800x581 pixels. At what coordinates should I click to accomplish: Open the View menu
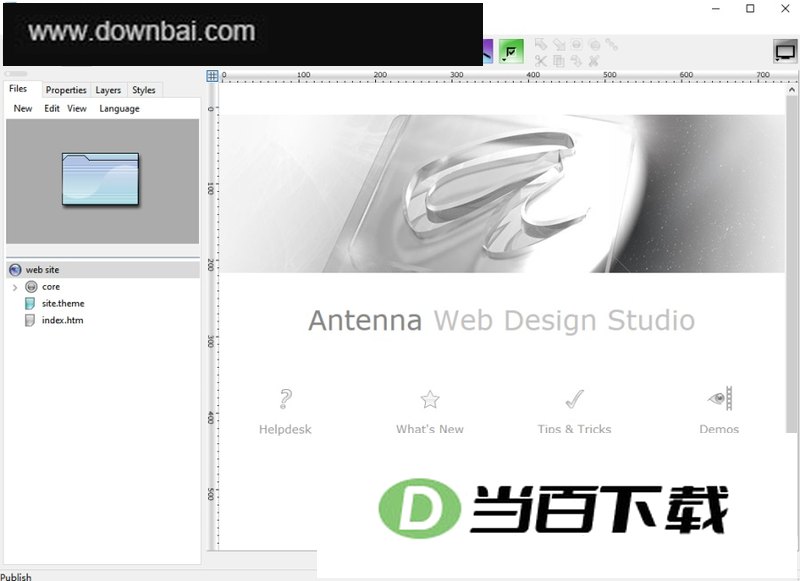tap(77, 108)
